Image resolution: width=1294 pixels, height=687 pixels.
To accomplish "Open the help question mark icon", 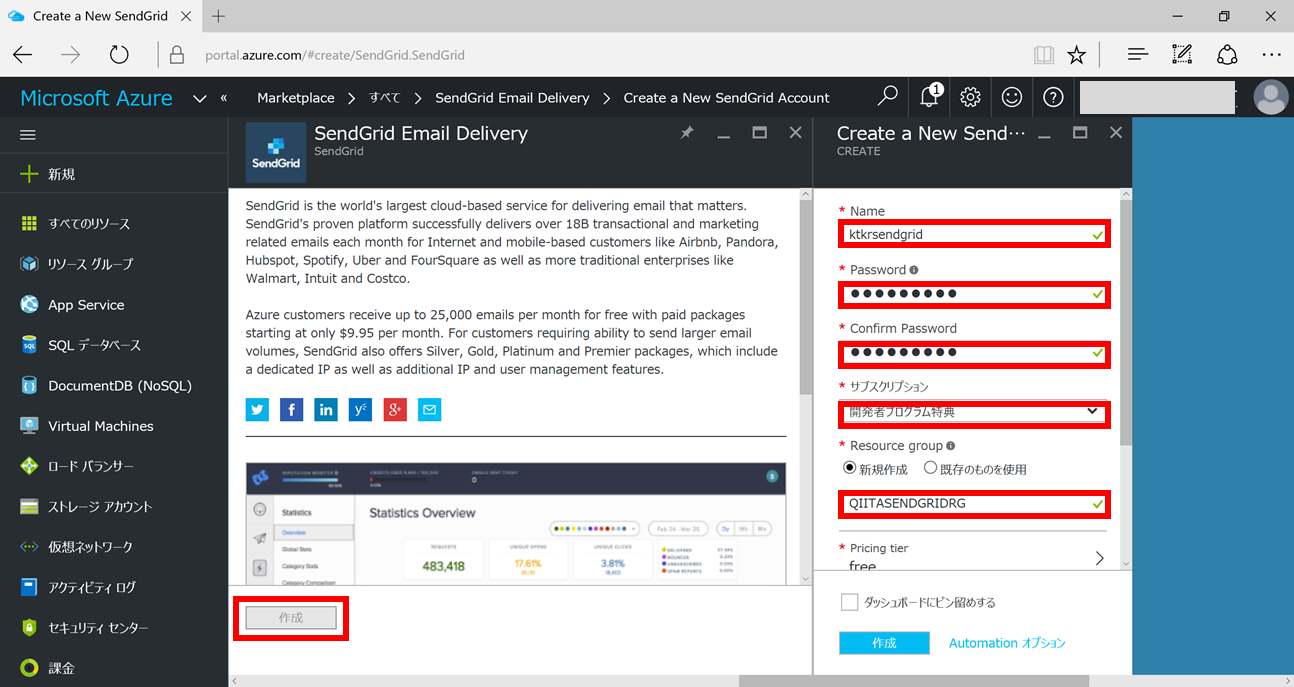I will 1053,97.
